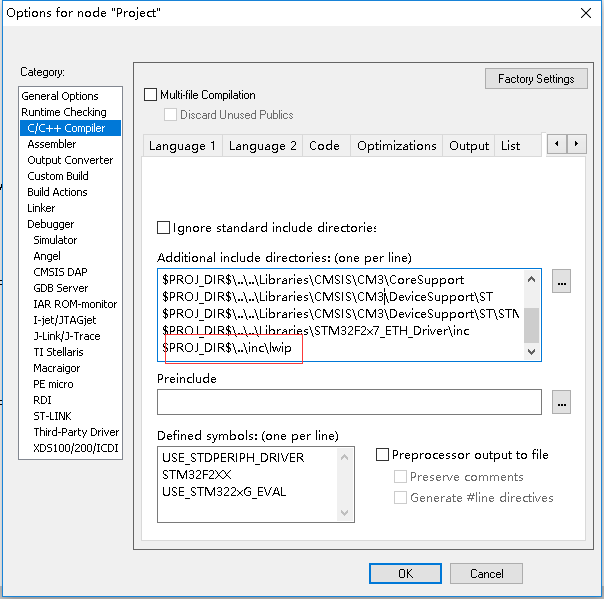Enable Multi-file Compilation checkbox

pyautogui.click(x=150, y=95)
